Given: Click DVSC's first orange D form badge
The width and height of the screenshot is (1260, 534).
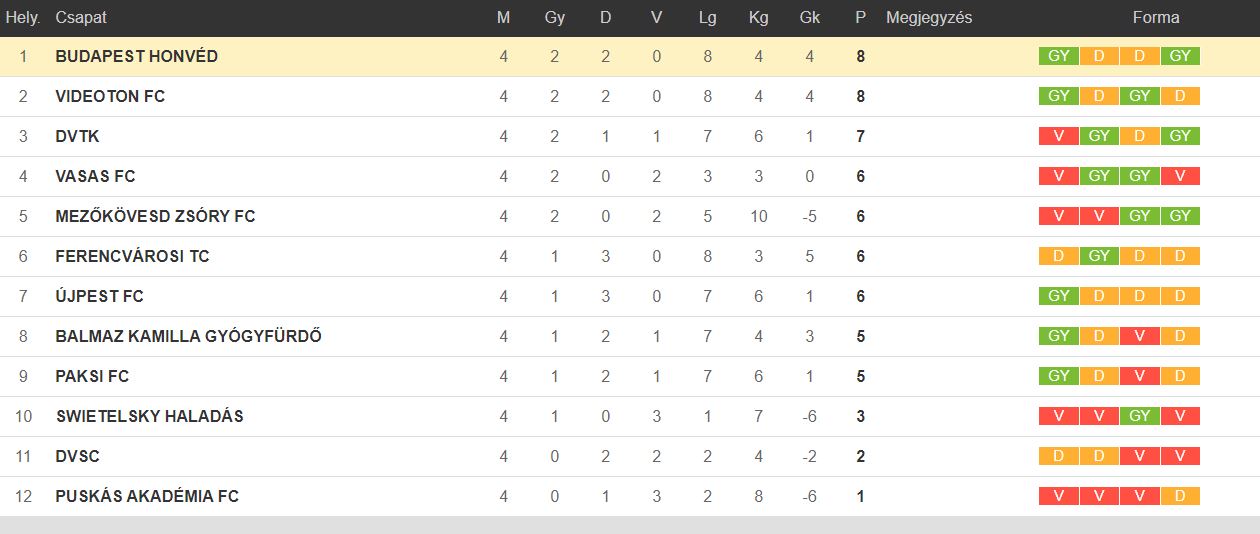Looking at the screenshot, I should pos(1058,456).
